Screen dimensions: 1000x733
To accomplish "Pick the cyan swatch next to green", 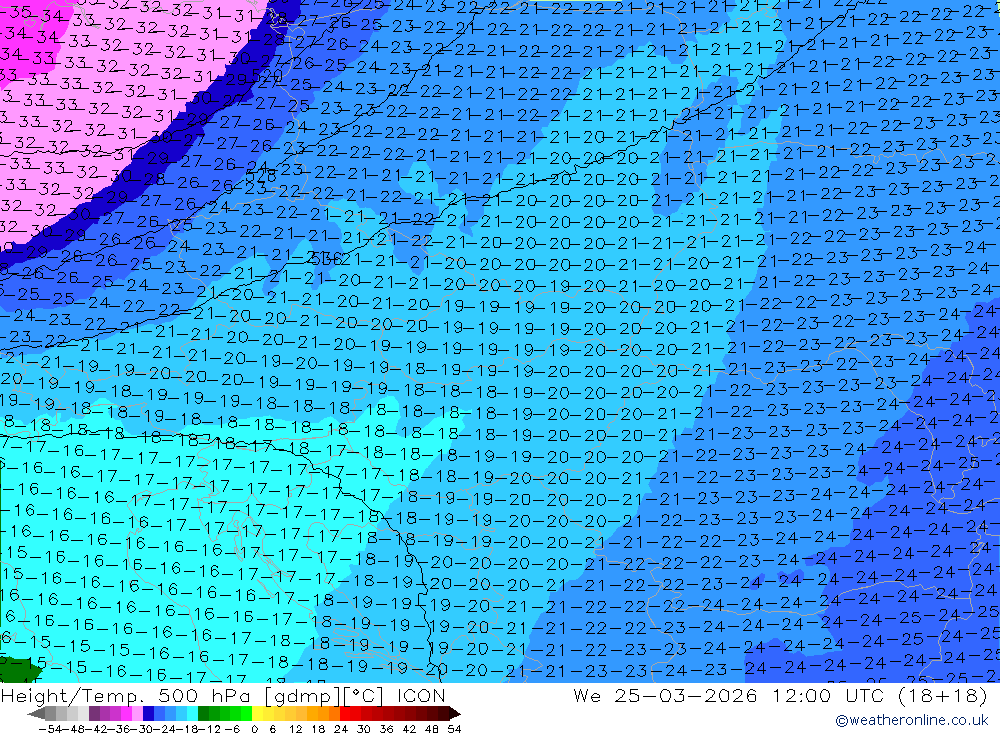I will click(192, 714).
